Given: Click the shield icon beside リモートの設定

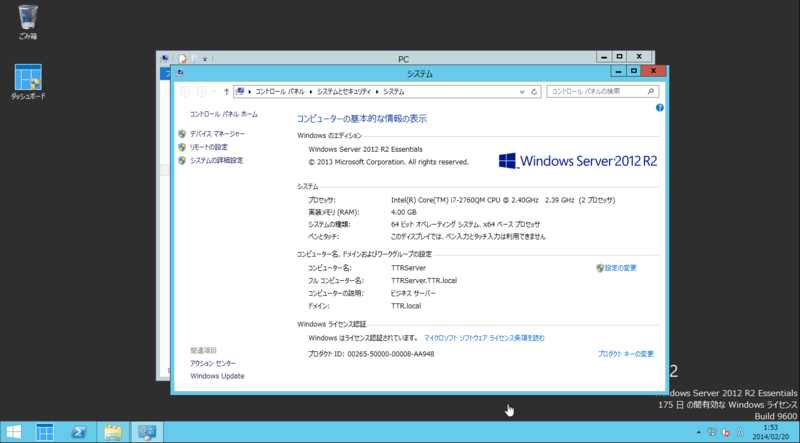Looking at the screenshot, I should (x=182, y=147).
